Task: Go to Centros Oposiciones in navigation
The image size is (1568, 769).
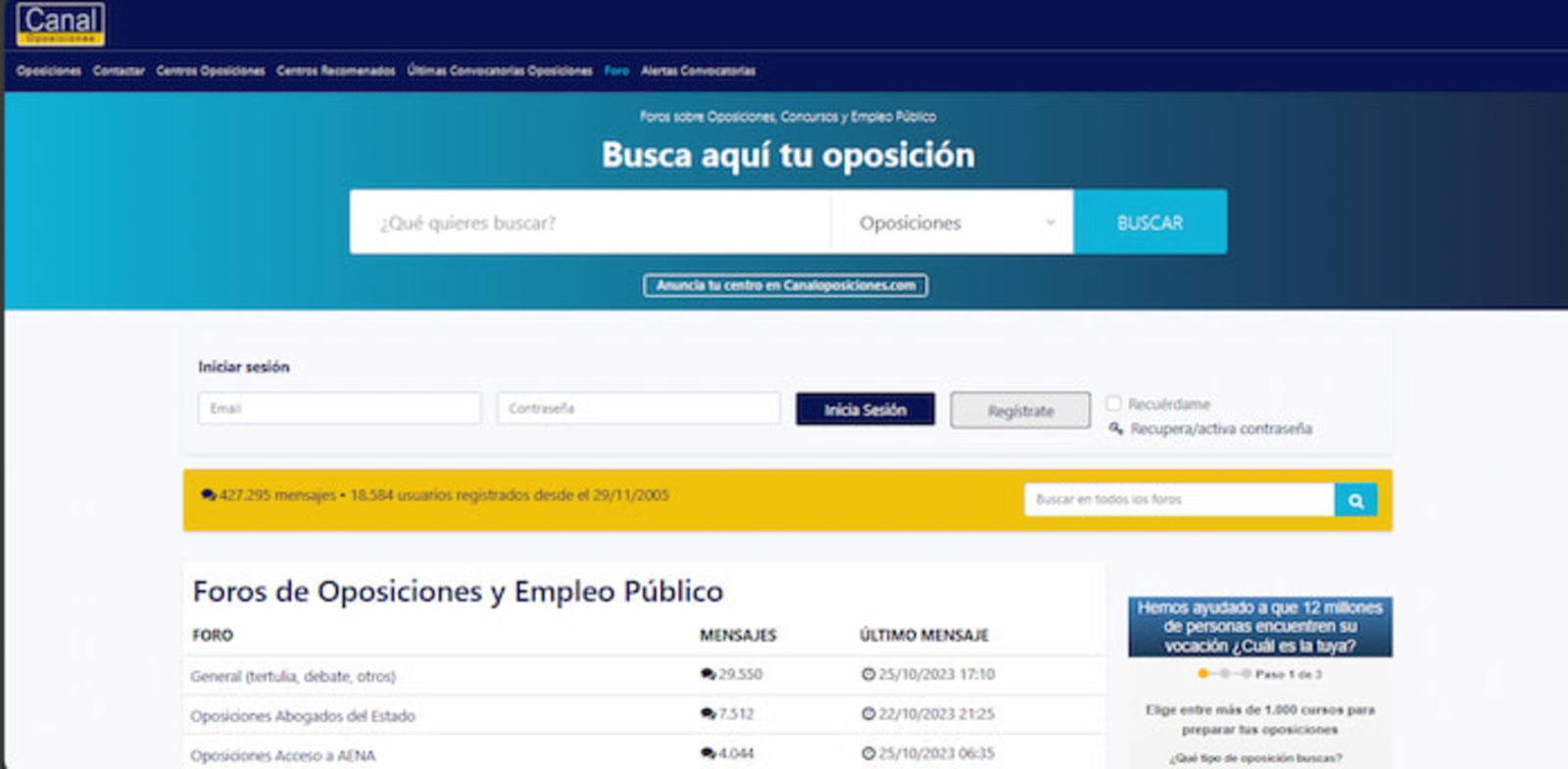Action: 211,71
